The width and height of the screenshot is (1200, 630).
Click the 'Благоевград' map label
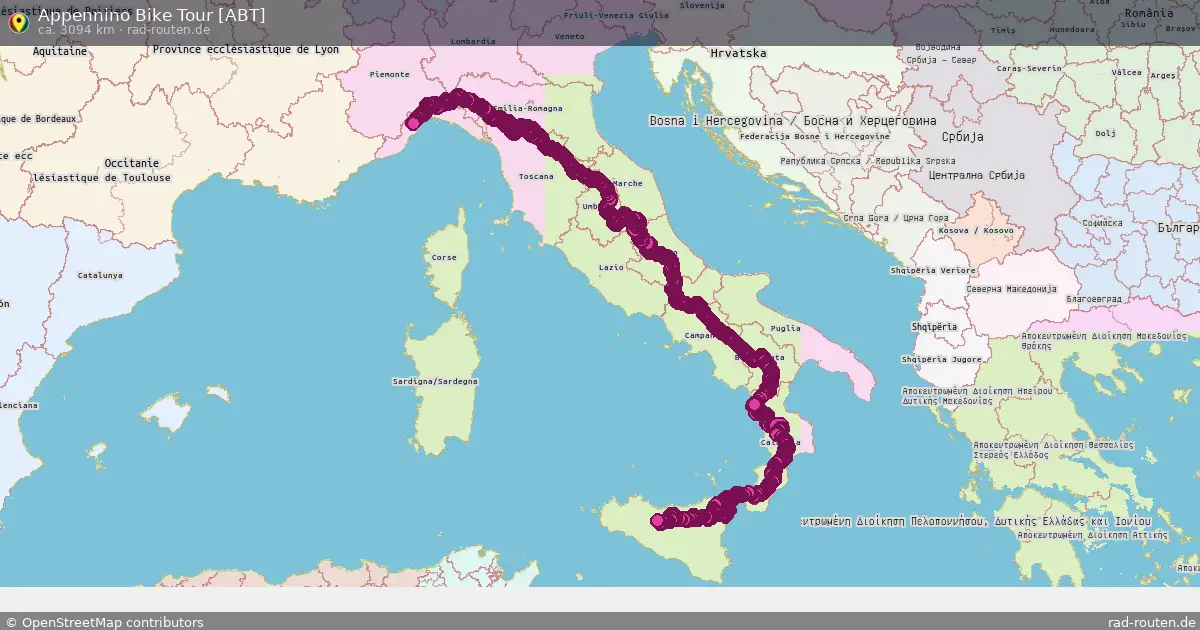click(1094, 298)
